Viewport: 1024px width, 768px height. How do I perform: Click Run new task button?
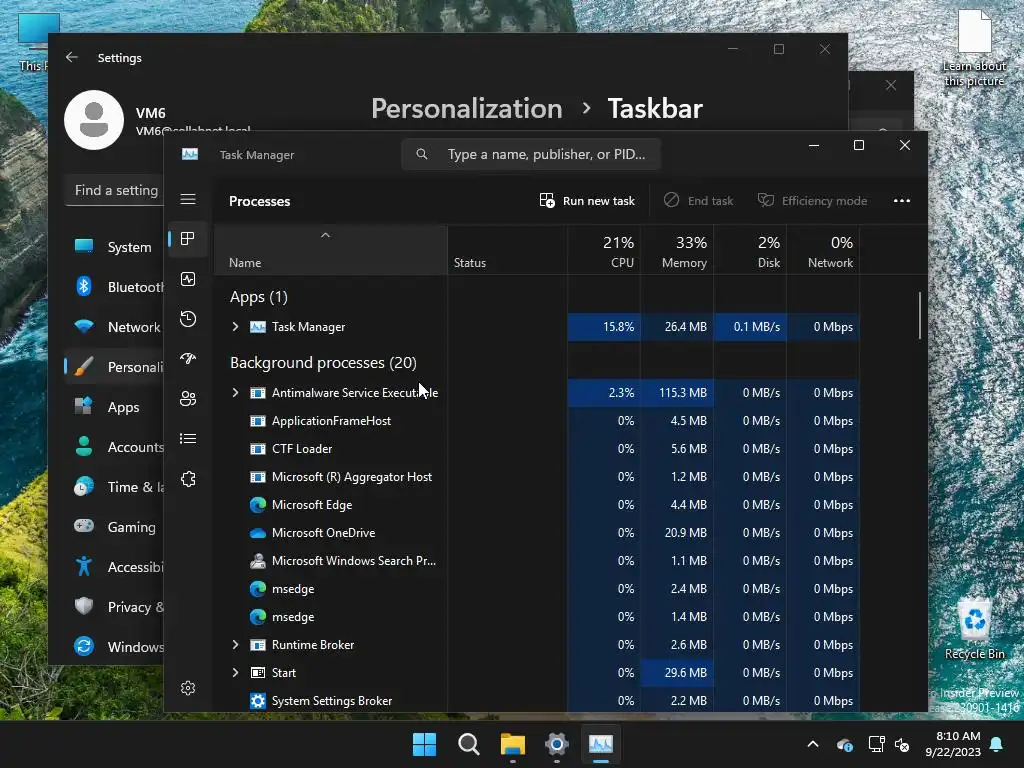coord(587,200)
